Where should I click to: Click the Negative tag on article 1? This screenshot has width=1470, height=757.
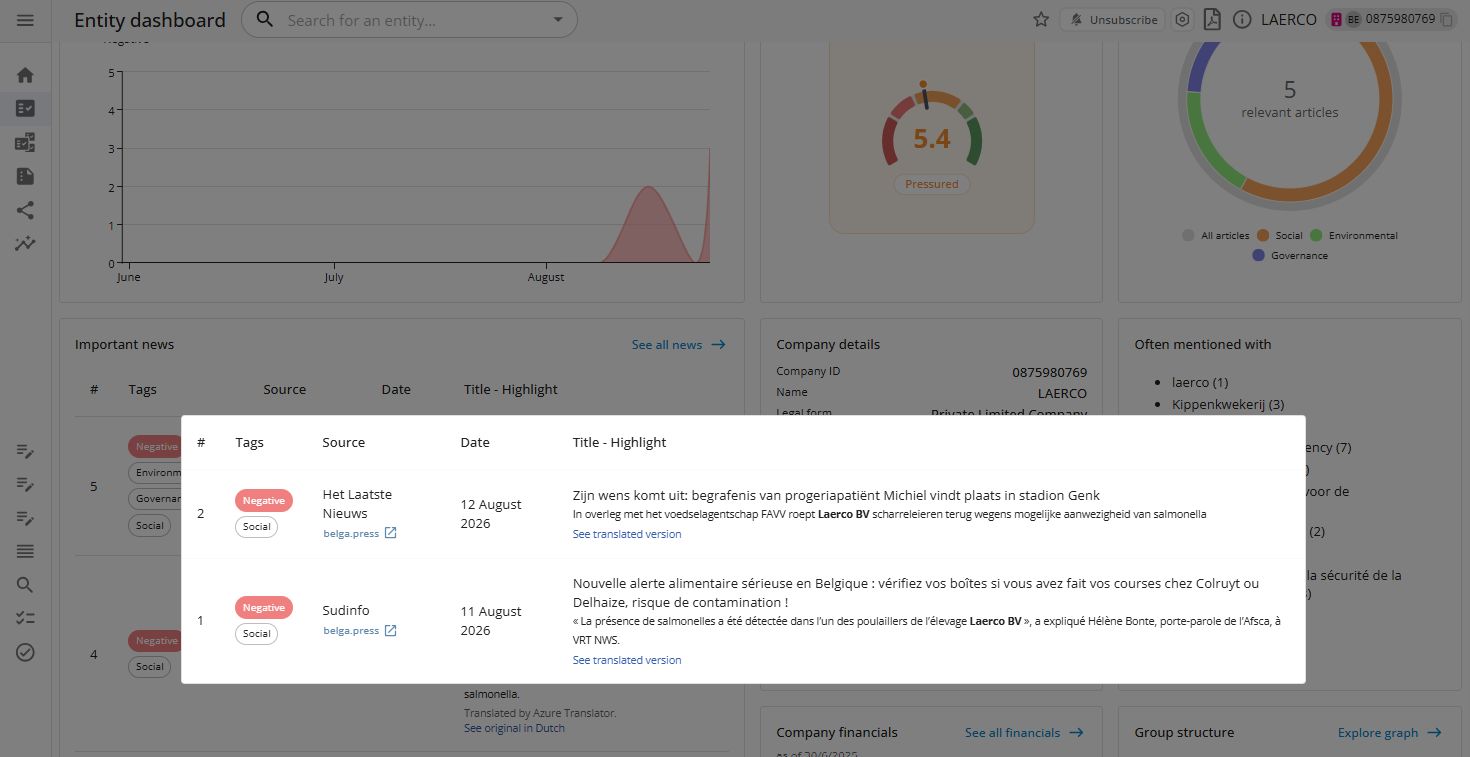264,608
